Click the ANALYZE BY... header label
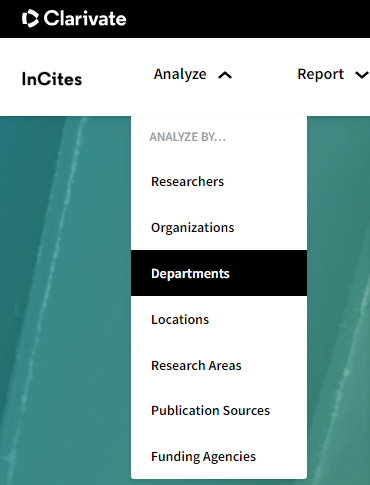 point(188,137)
